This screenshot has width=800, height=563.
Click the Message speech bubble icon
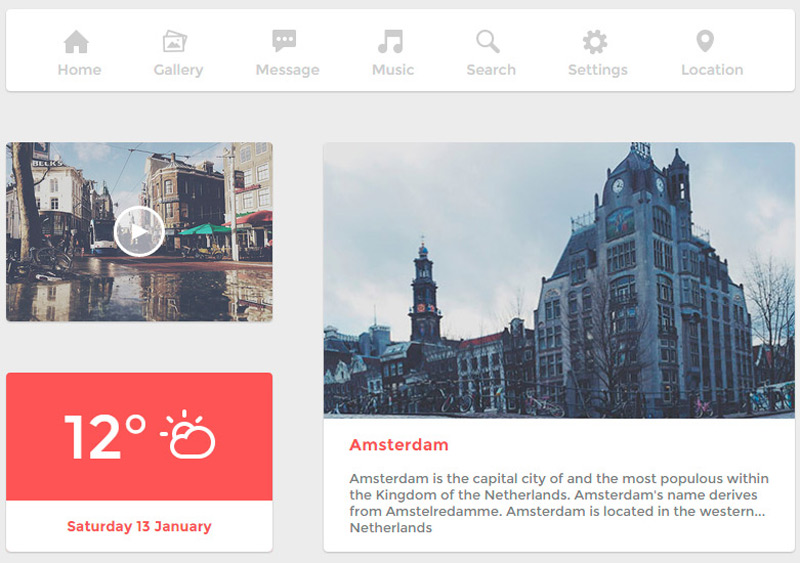point(284,41)
